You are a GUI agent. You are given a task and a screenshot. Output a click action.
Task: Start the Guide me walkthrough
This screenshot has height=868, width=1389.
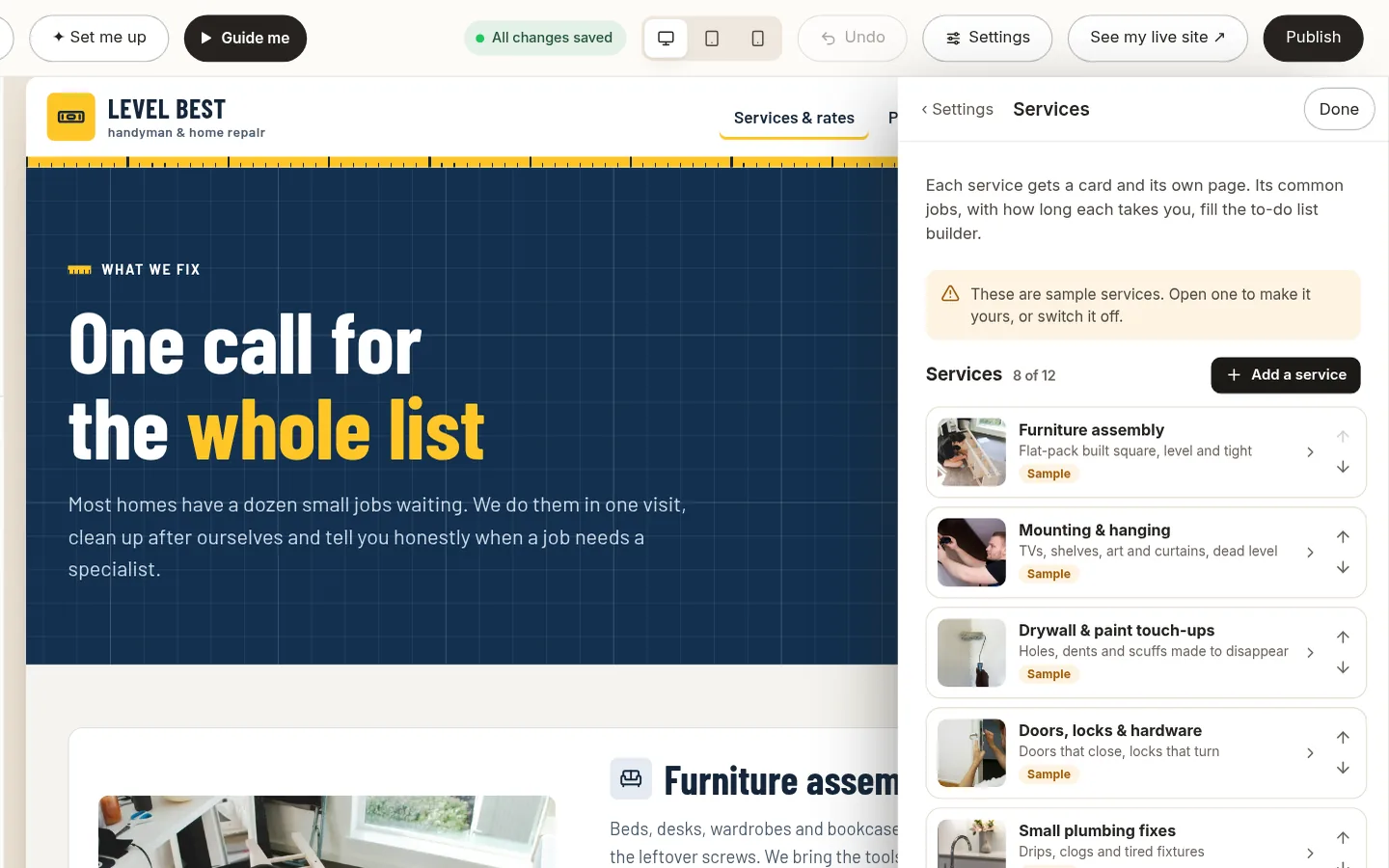point(245,38)
